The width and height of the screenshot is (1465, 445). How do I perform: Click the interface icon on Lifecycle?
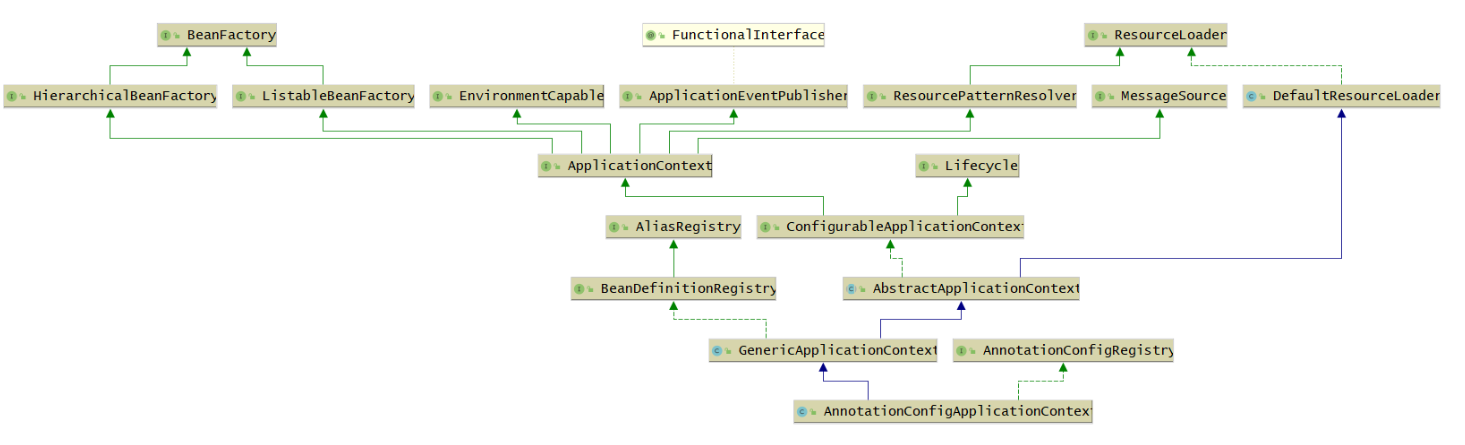(x=926, y=166)
